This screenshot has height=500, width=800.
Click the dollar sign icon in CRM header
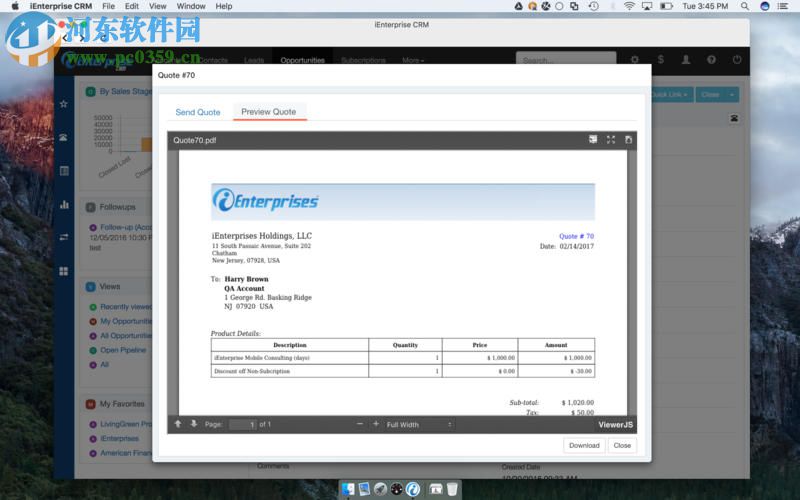pyautogui.click(x=661, y=60)
